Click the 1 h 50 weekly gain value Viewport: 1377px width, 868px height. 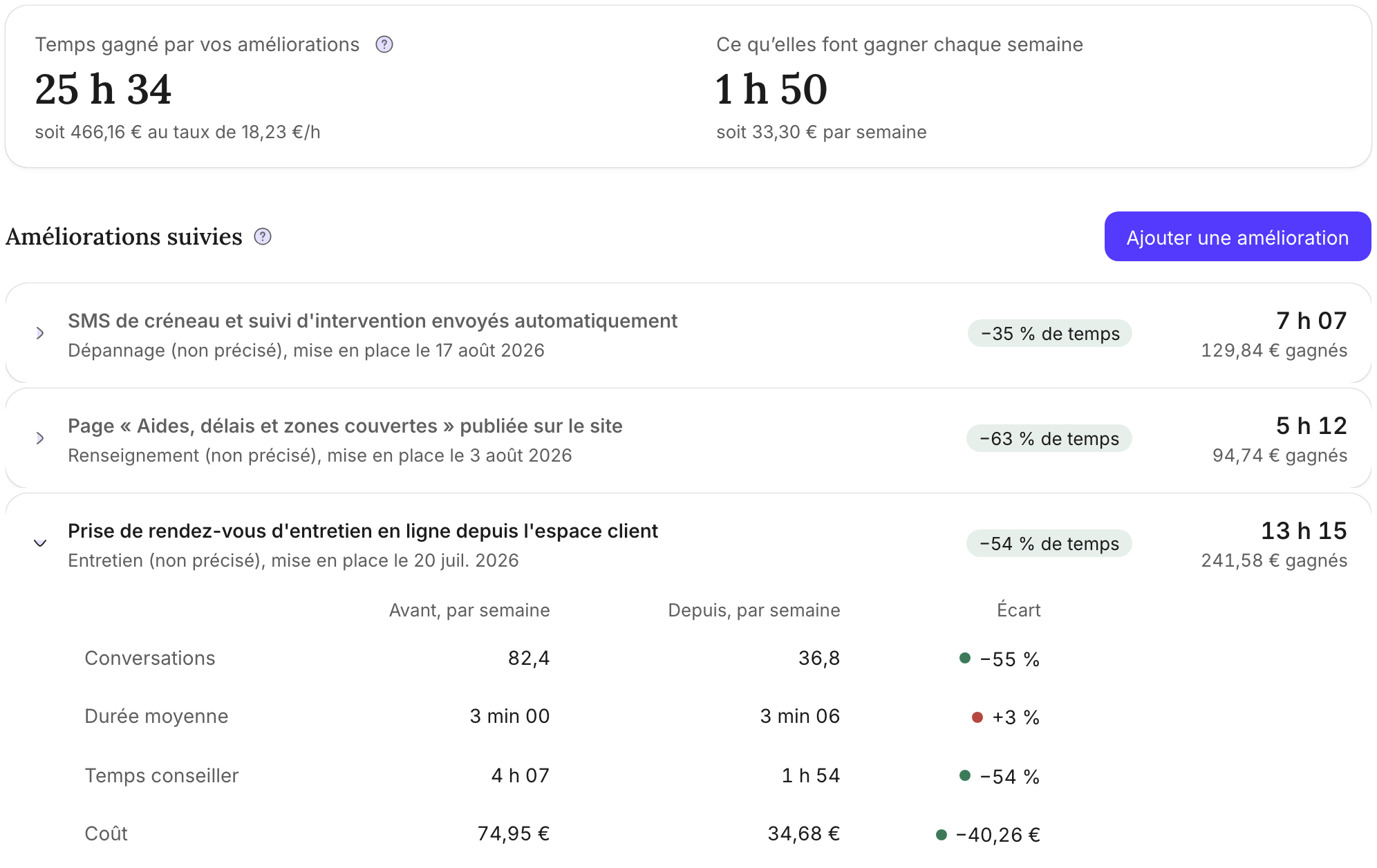[x=771, y=90]
